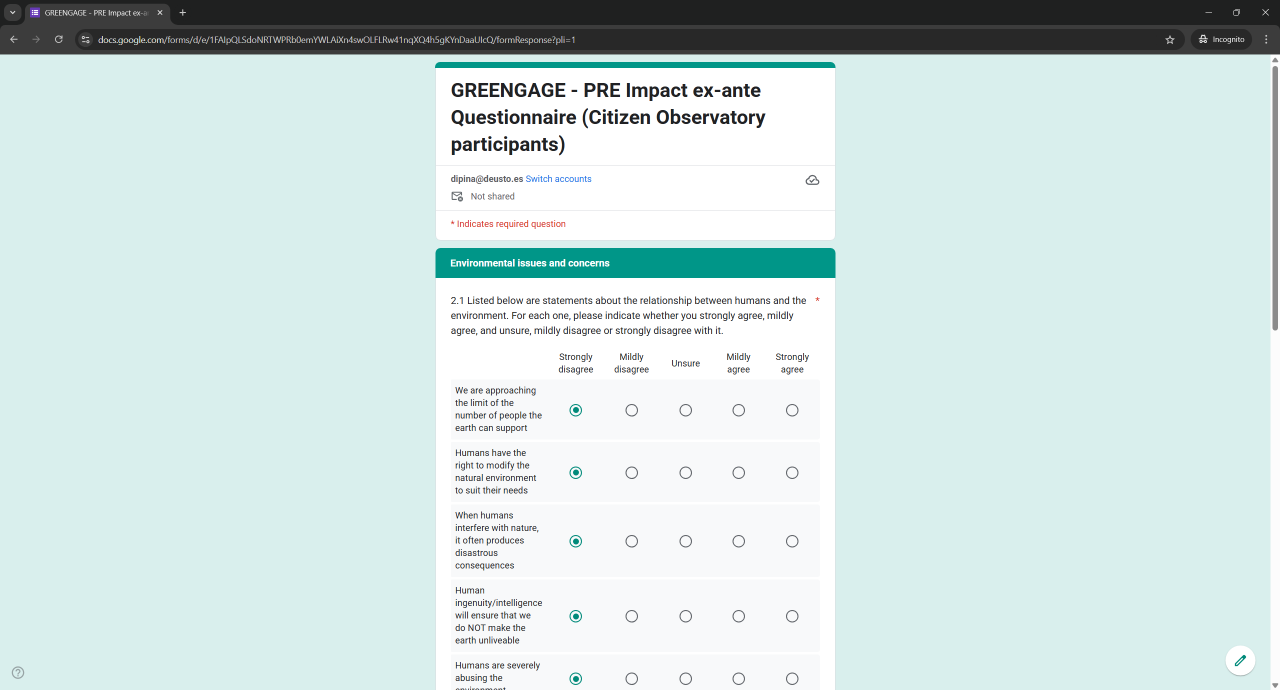Click the page vertical scrollbar
Screen dimensions: 1280x690
pos(1274,196)
